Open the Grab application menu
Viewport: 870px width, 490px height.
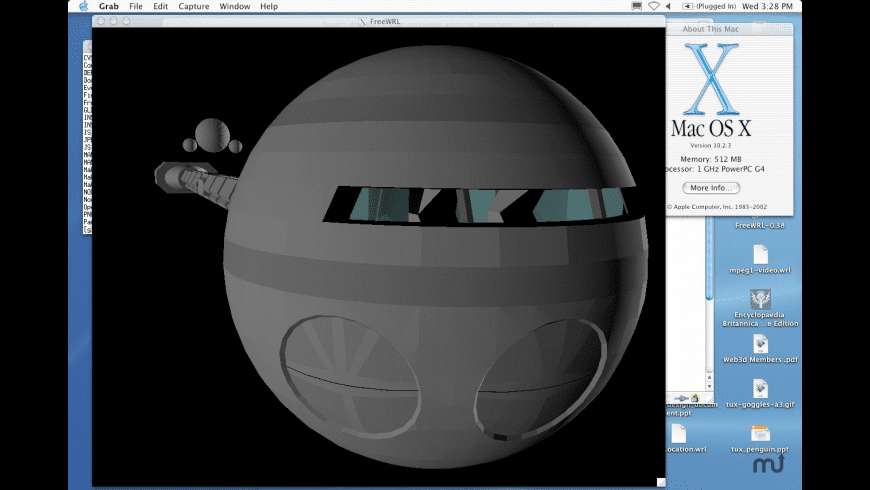108,6
